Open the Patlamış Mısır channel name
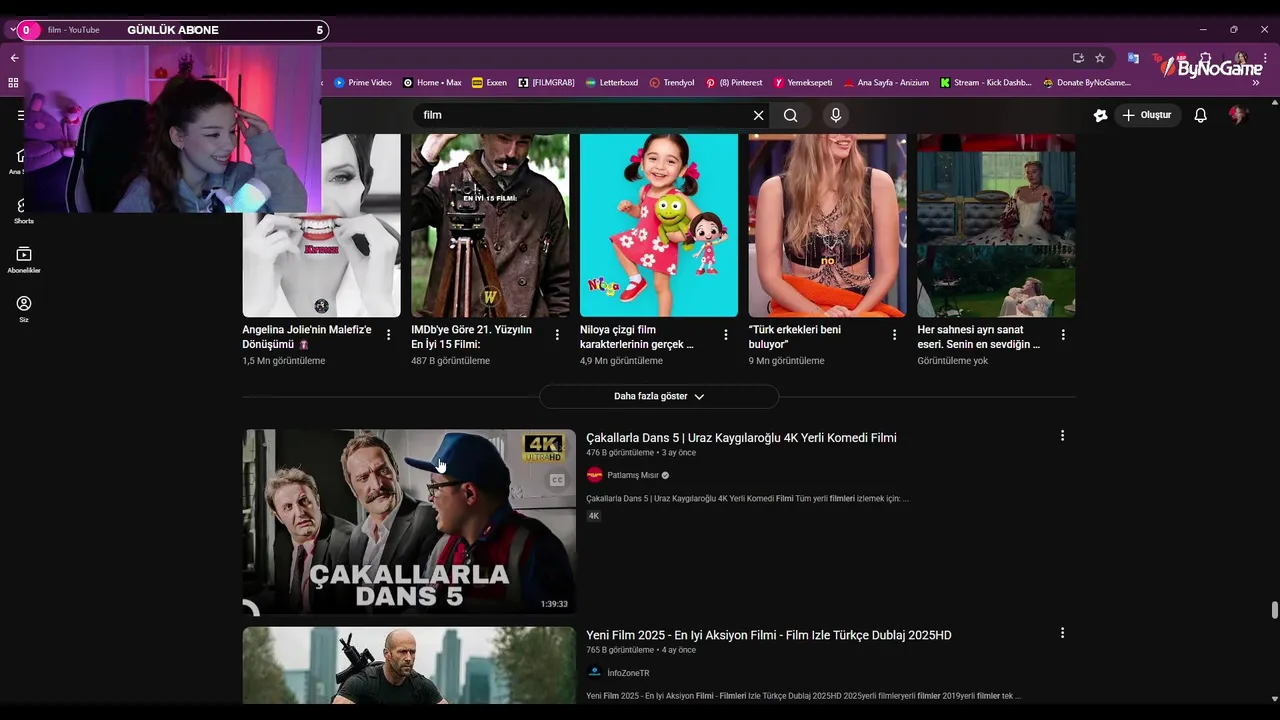This screenshot has width=1280, height=720. pyautogui.click(x=633, y=475)
